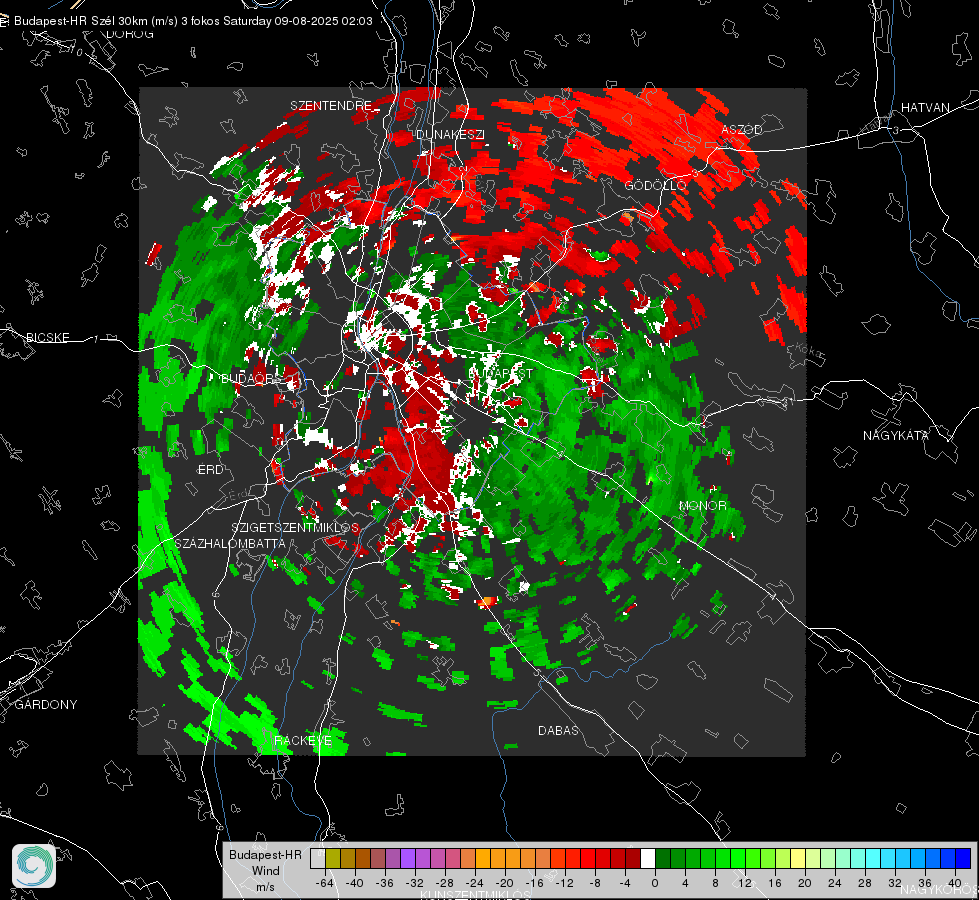Click the GÖDÖLLŐ town label
979x900 pixels.
[x=655, y=185]
